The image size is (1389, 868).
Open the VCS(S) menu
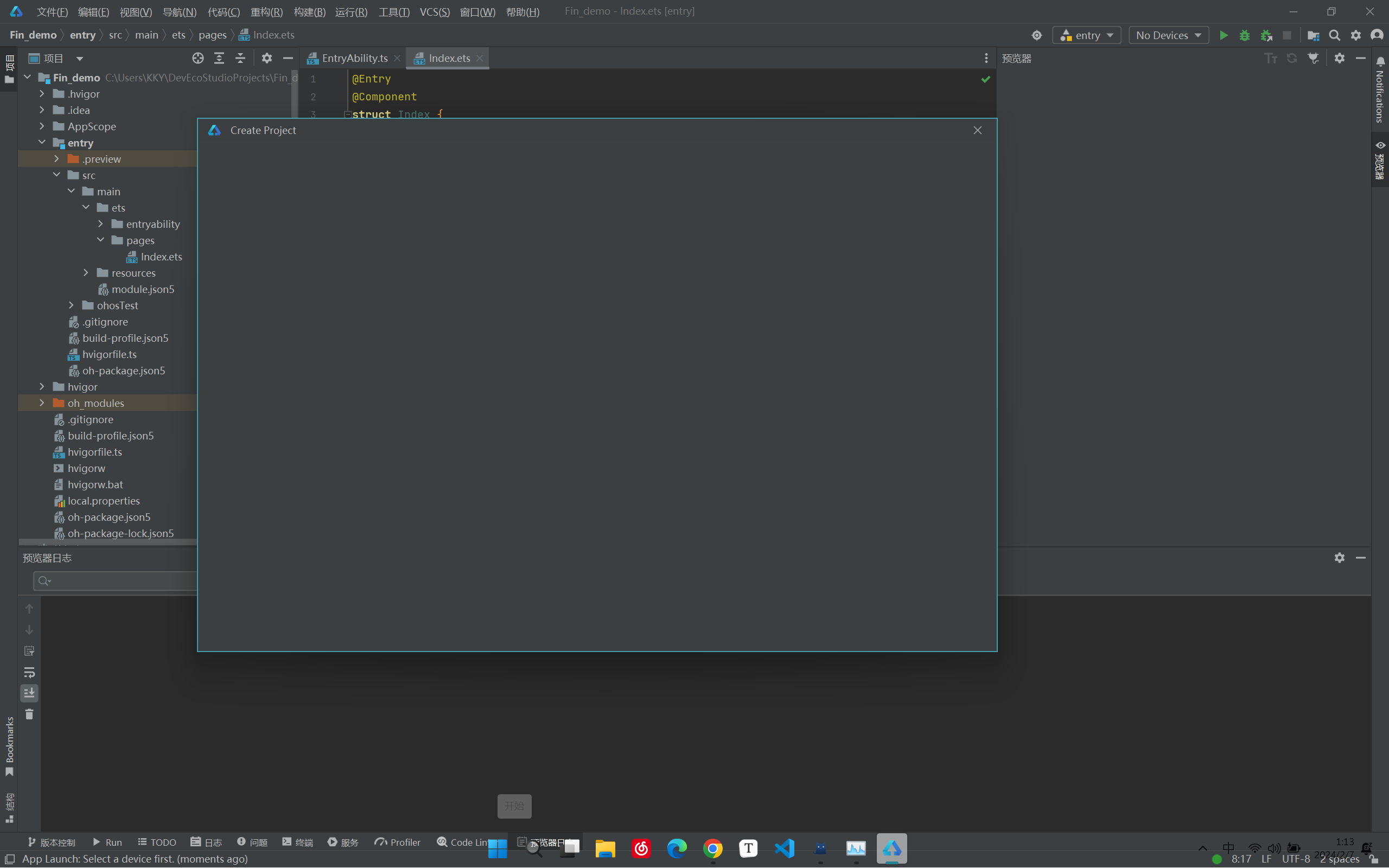pos(435,11)
